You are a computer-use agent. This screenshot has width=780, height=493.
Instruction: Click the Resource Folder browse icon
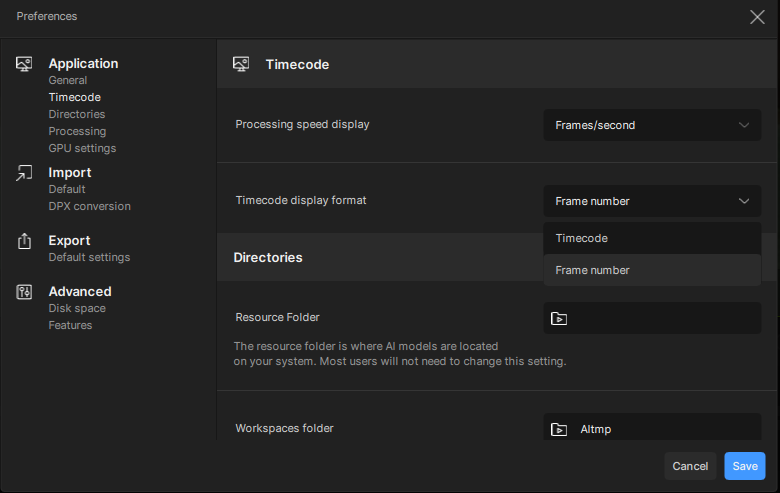(x=560, y=319)
